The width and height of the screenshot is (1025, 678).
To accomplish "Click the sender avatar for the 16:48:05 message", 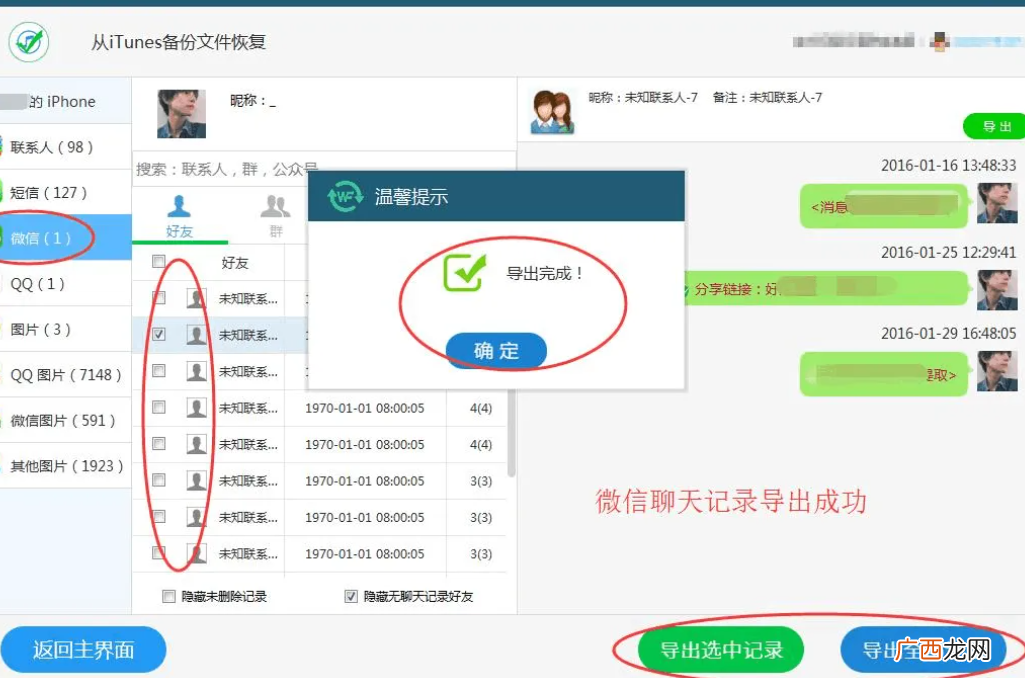I will pyautogui.click(x=997, y=371).
